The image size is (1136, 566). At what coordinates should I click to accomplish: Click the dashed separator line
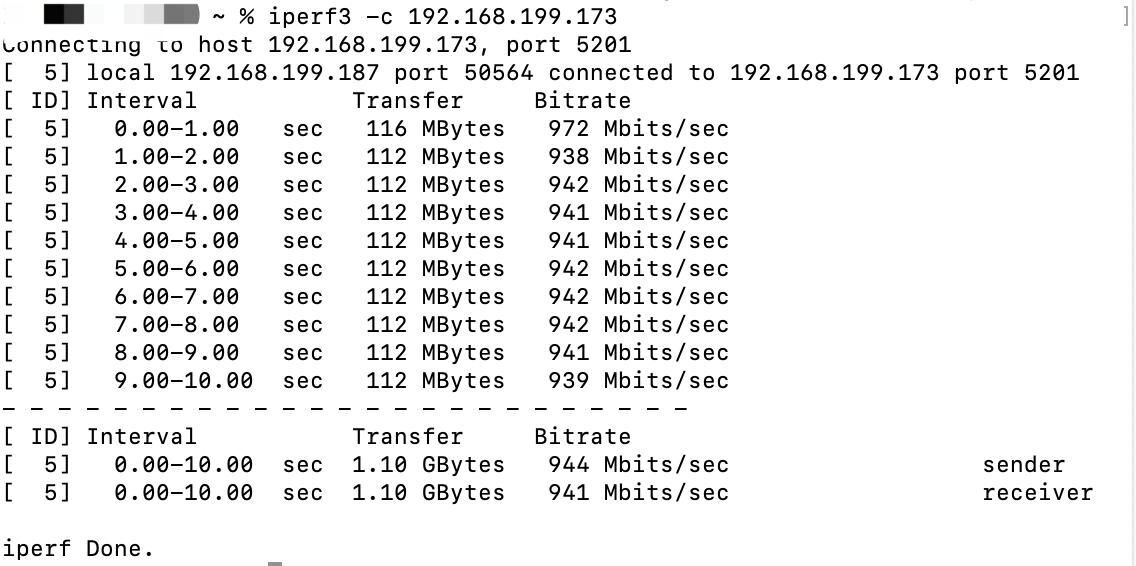[x=345, y=408]
